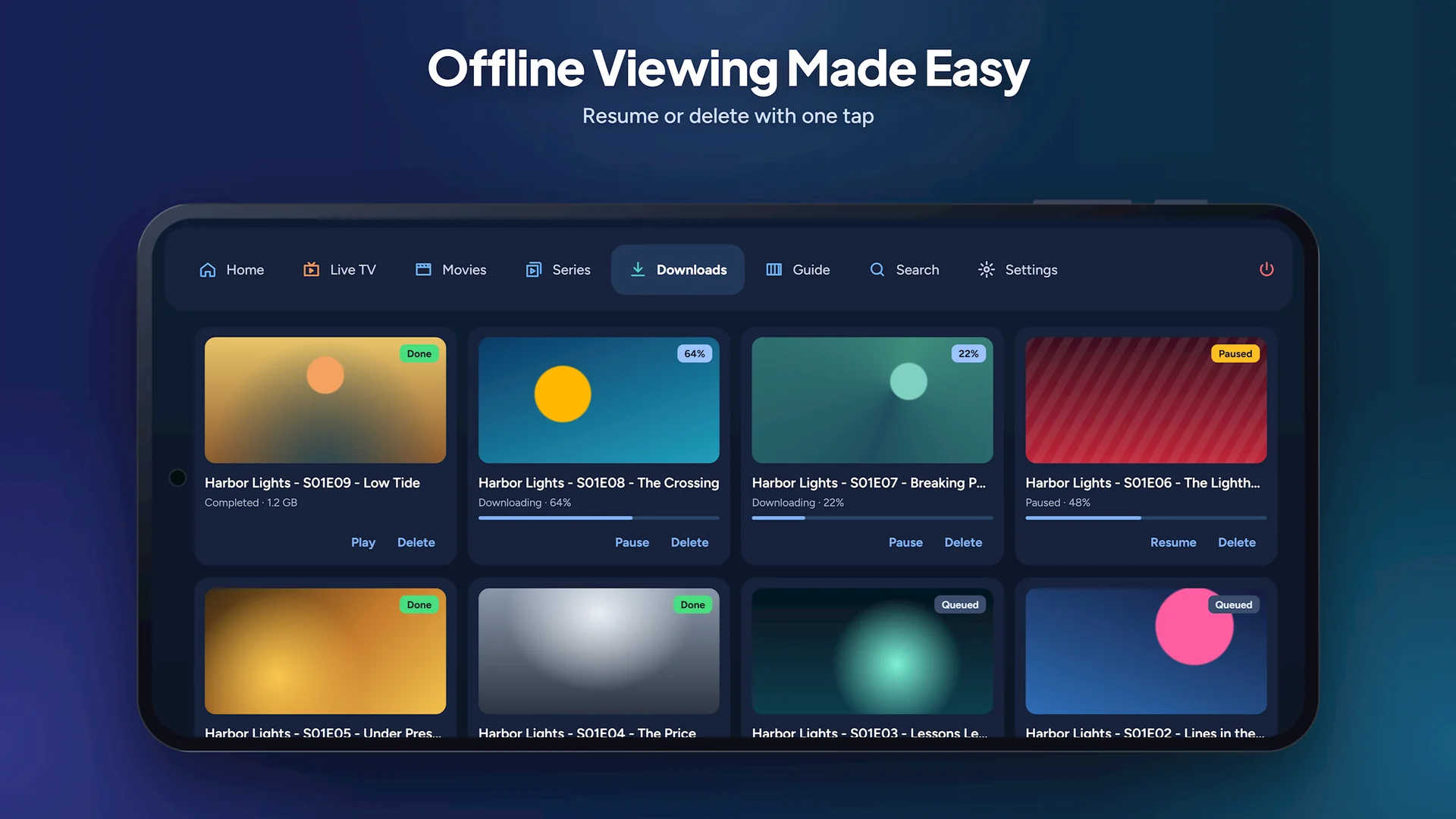This screenshot has height=819, width=1456.
Task: Click the Home house icon
Action: click(208, 270)
